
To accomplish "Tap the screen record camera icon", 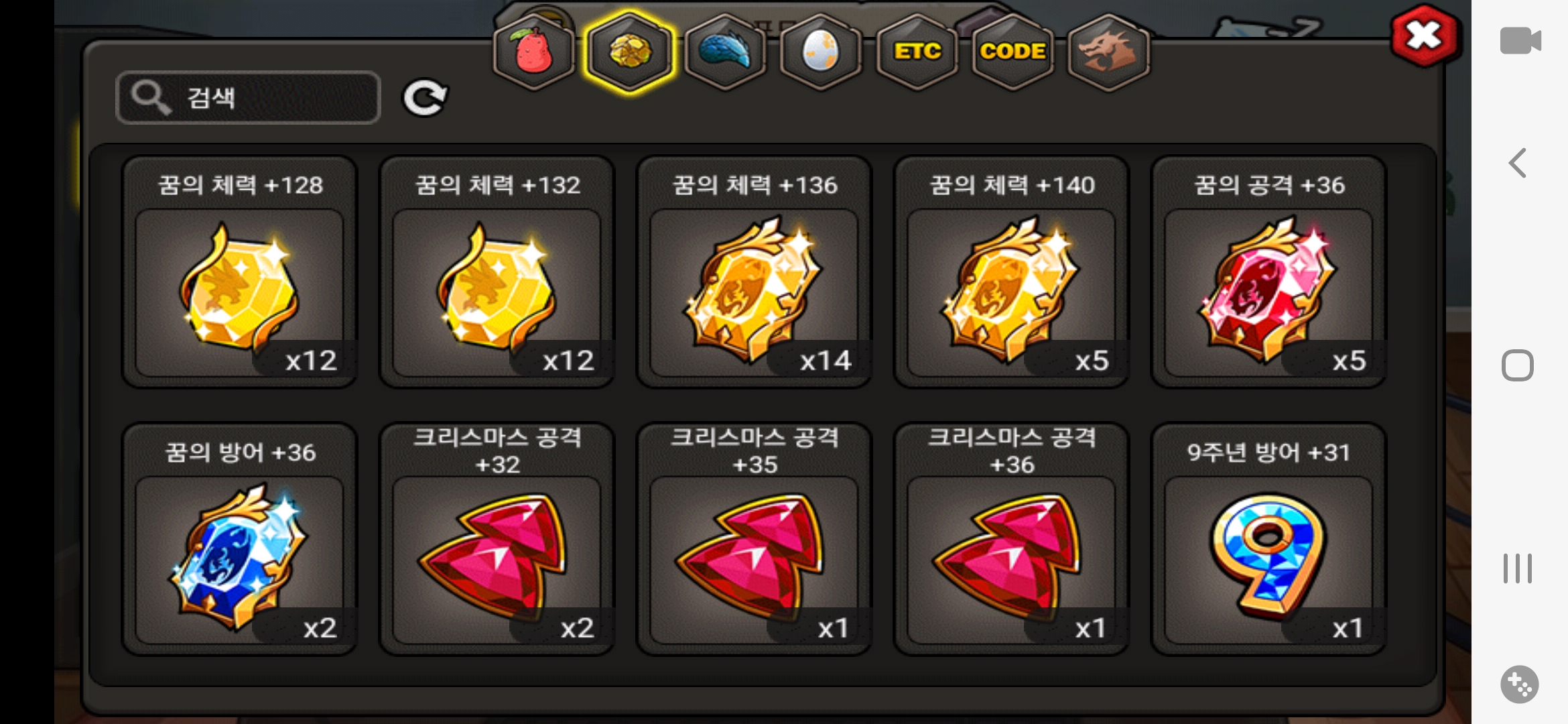I will coord(1520,40).
